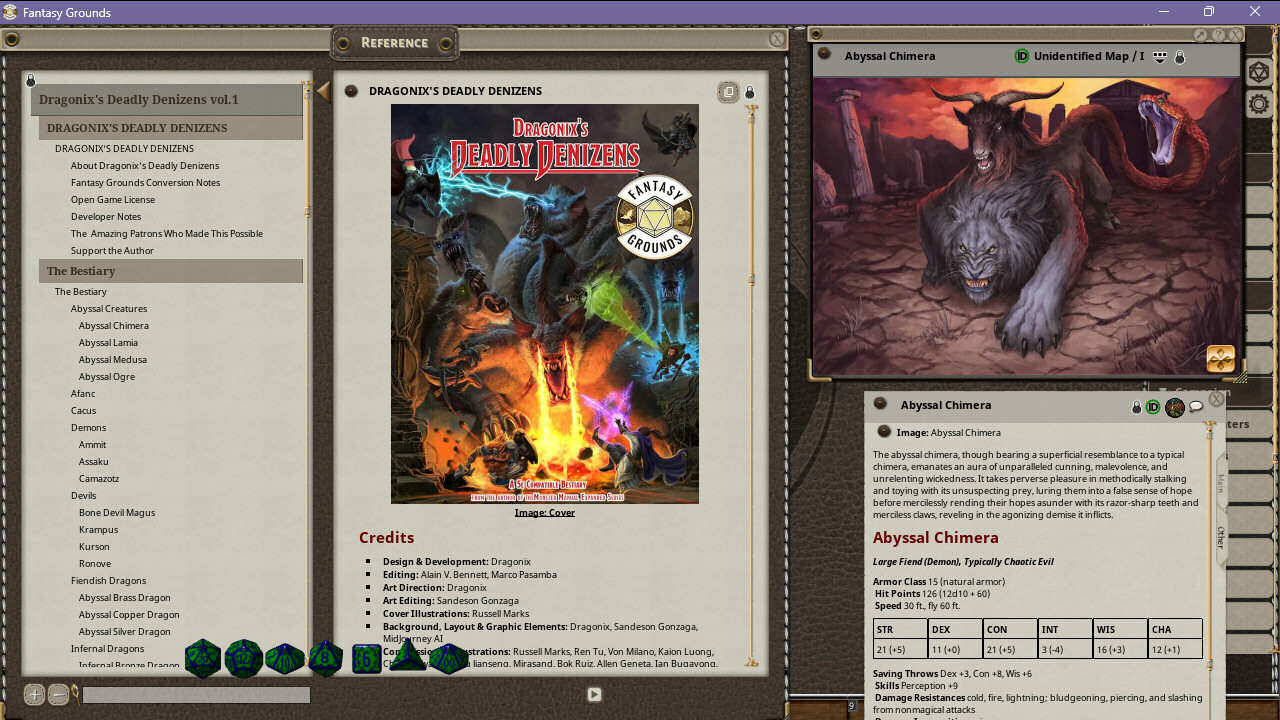Click the help question mark on image window
Screen dimensions: 1280x720
click(1218, 35)
